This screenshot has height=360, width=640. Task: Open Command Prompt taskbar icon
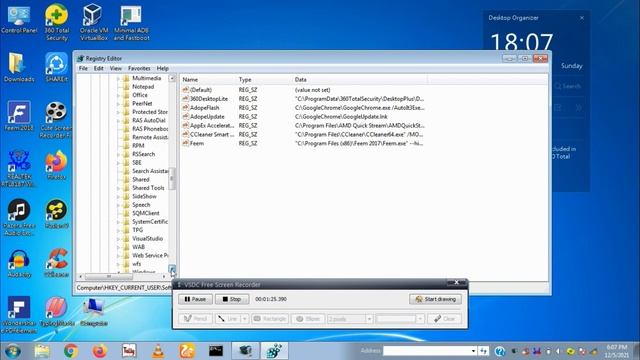click(216, 351)
